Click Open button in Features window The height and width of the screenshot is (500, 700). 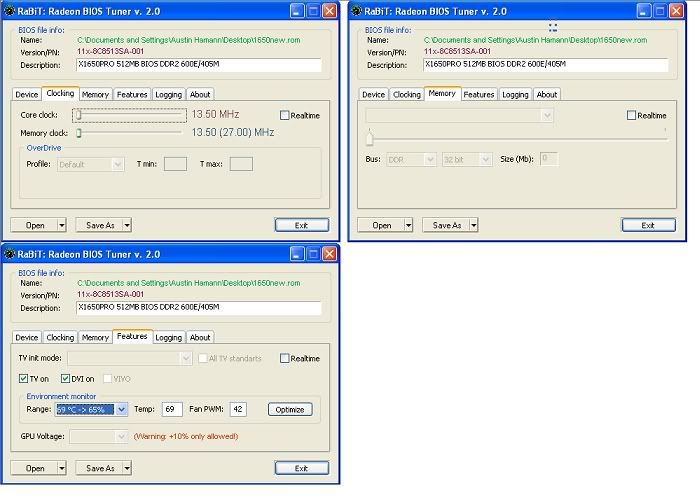pos(34,468)
